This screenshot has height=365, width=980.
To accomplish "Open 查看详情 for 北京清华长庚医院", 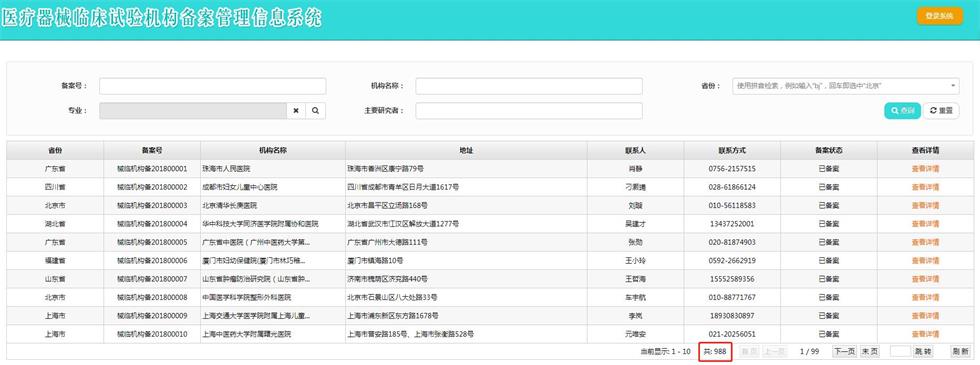I will click(925, 206).
